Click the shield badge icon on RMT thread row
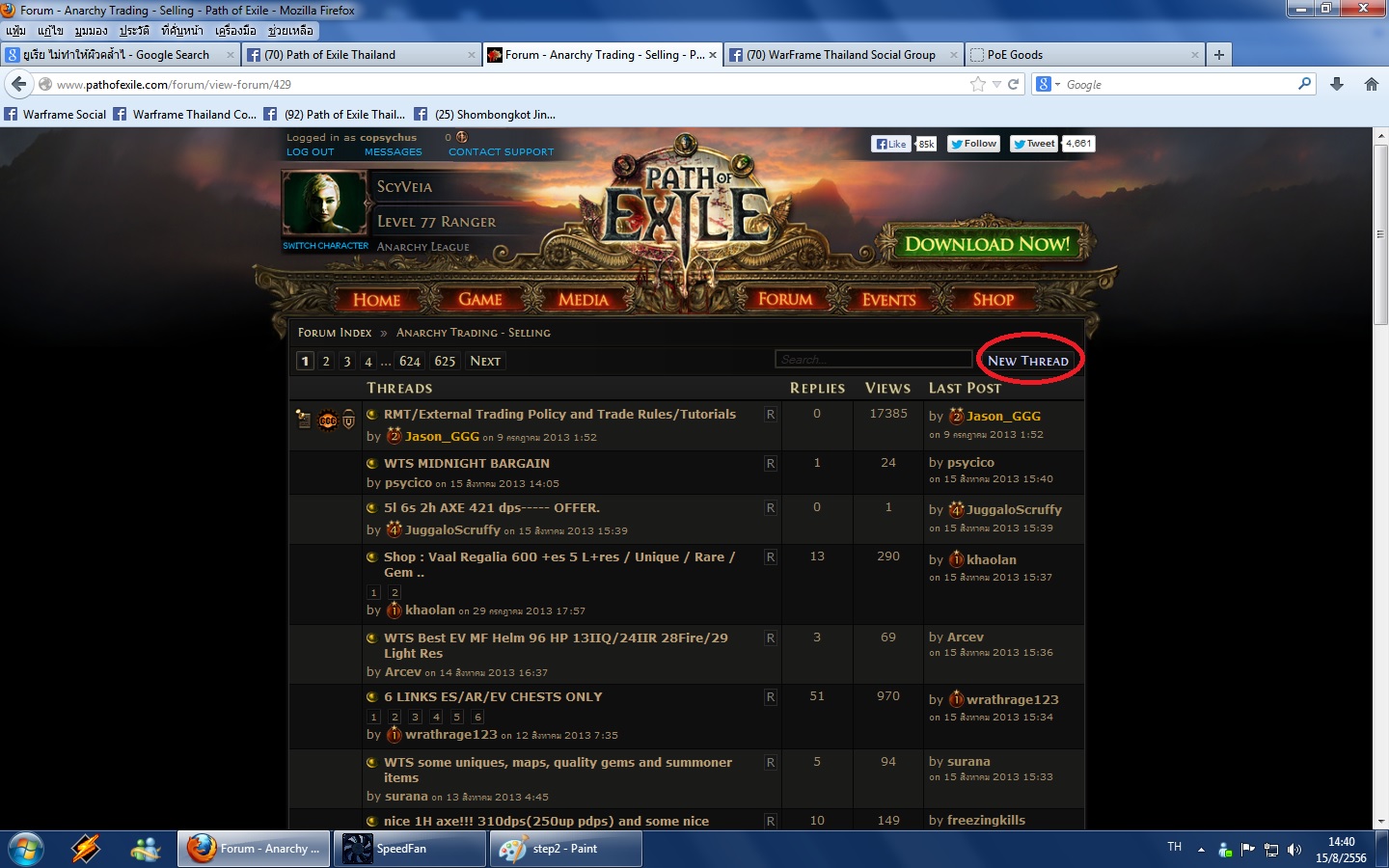This screenshot has width=1389, height=868. (349, 420)
